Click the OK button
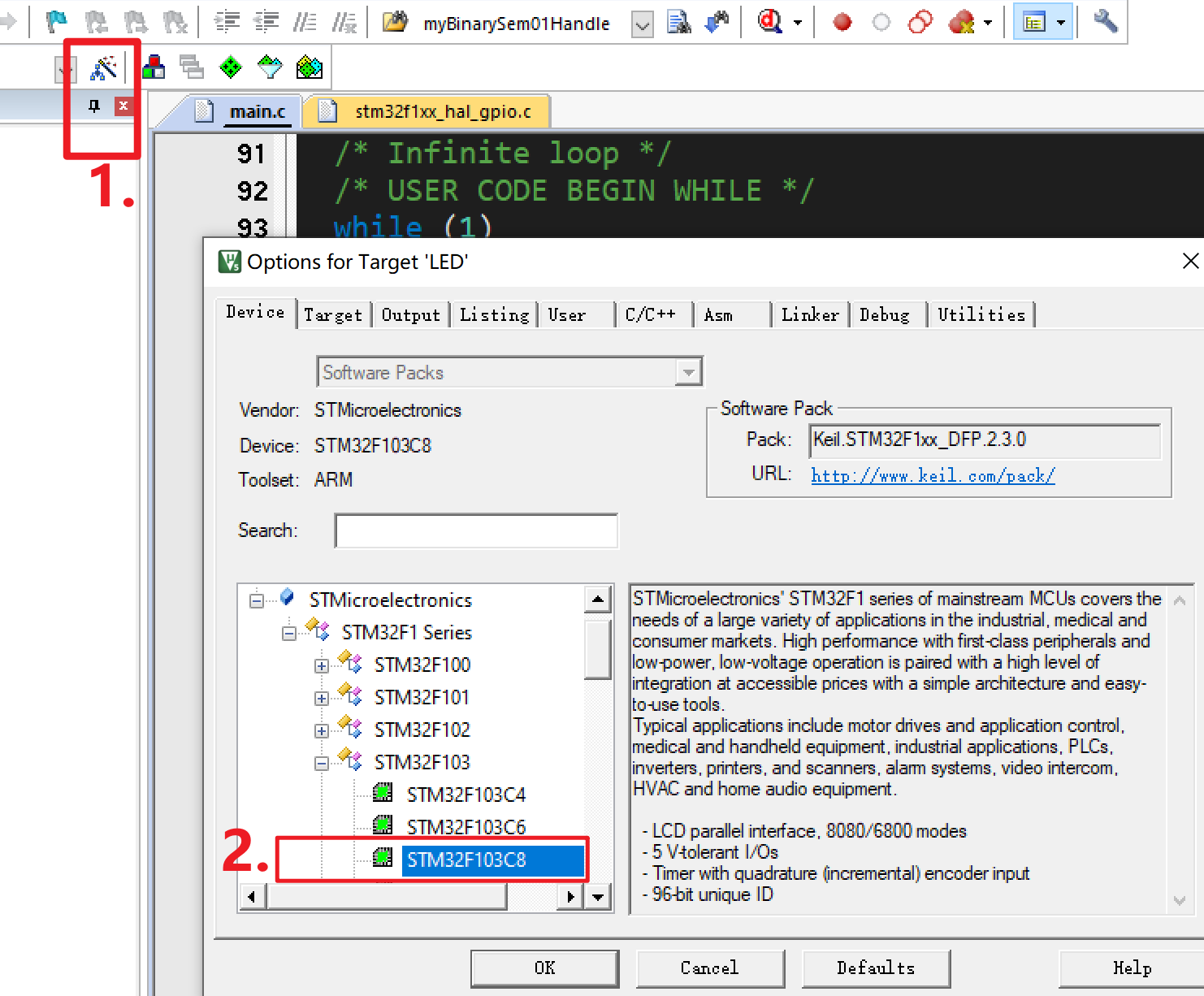 coord(544,968)
